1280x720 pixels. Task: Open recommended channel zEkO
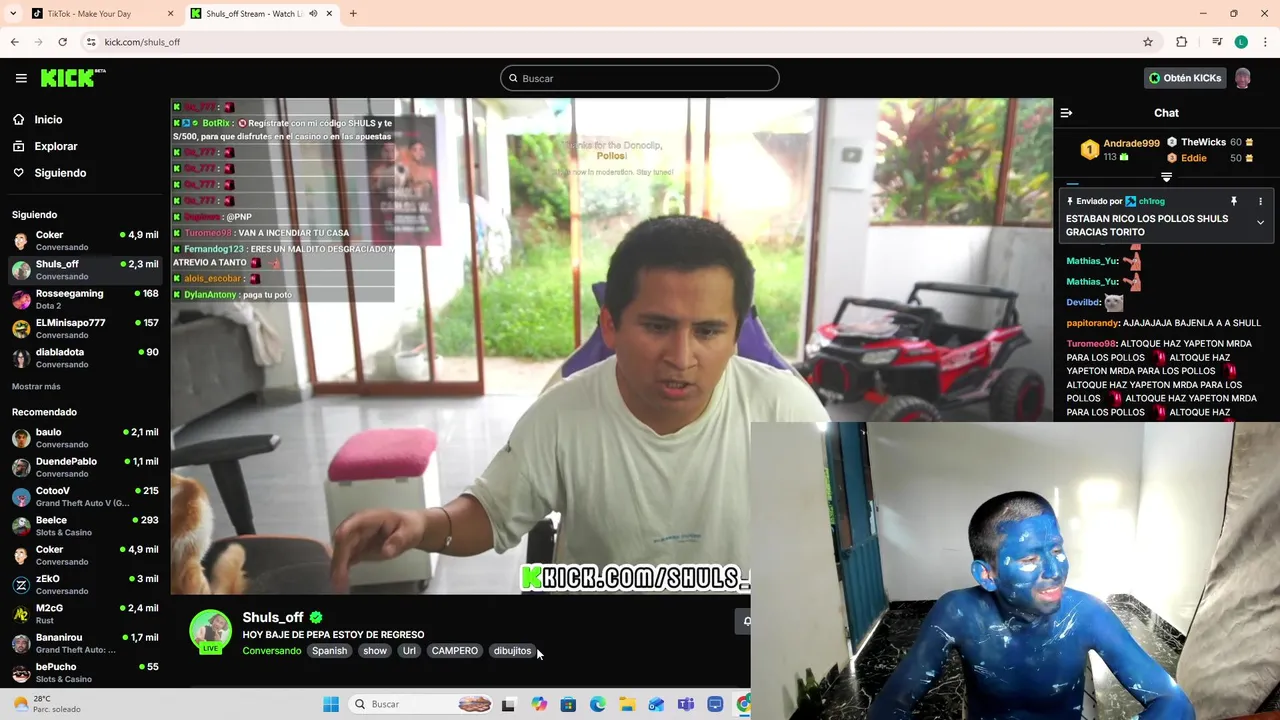click(x=85, y=584)
